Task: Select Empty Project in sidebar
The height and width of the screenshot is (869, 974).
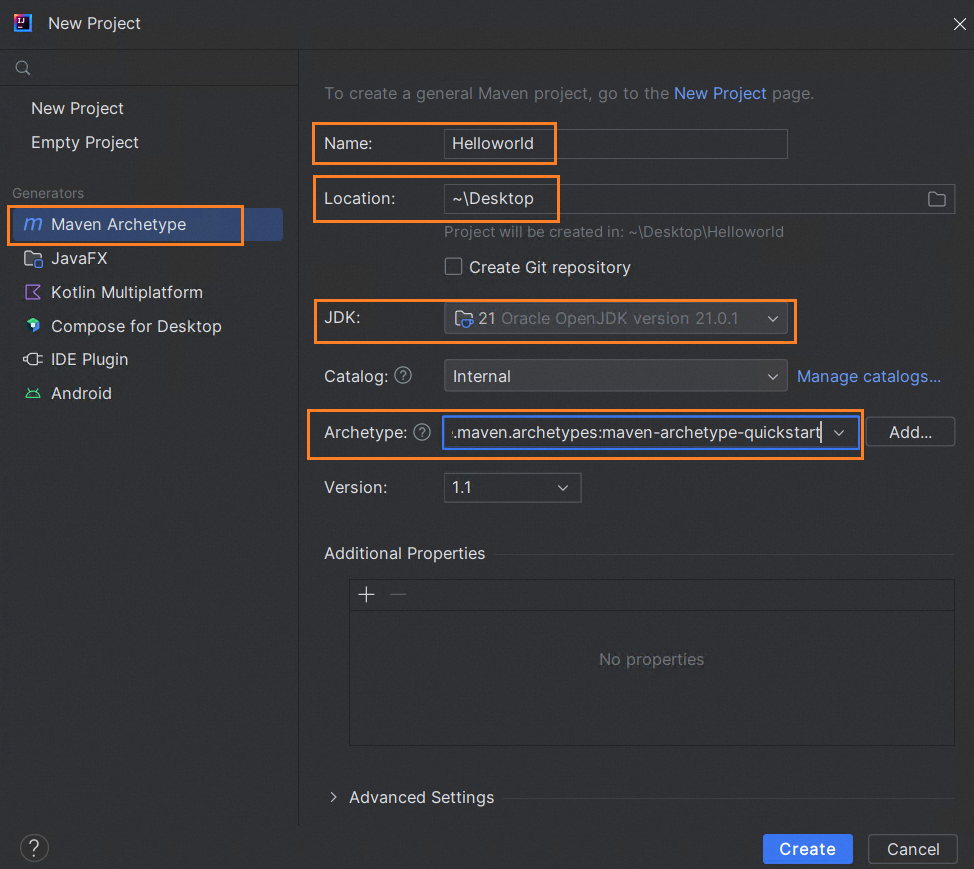Action: coord(85,142)
